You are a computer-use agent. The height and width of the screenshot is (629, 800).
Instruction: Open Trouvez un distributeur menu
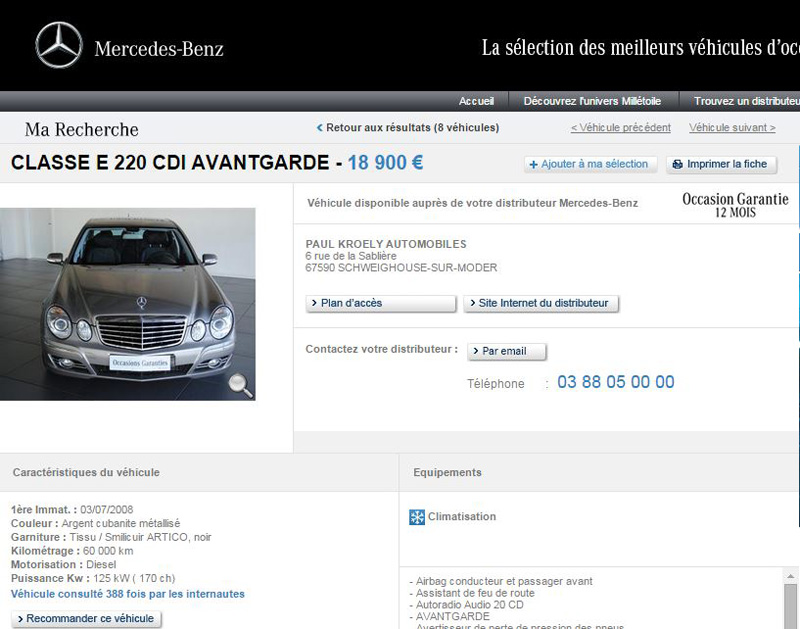tap(746, 101)
